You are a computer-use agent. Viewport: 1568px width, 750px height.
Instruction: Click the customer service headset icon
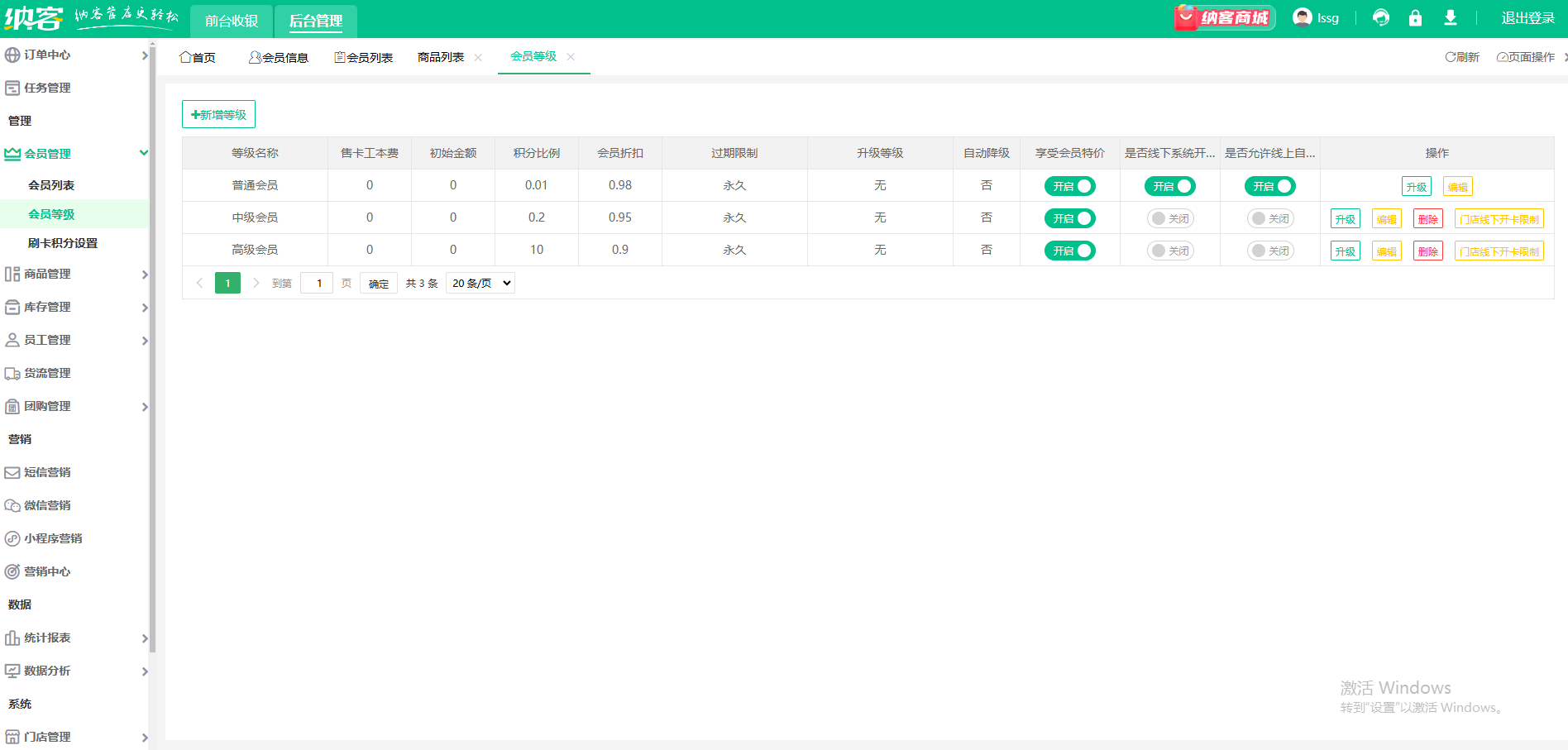coord(1380,18)
